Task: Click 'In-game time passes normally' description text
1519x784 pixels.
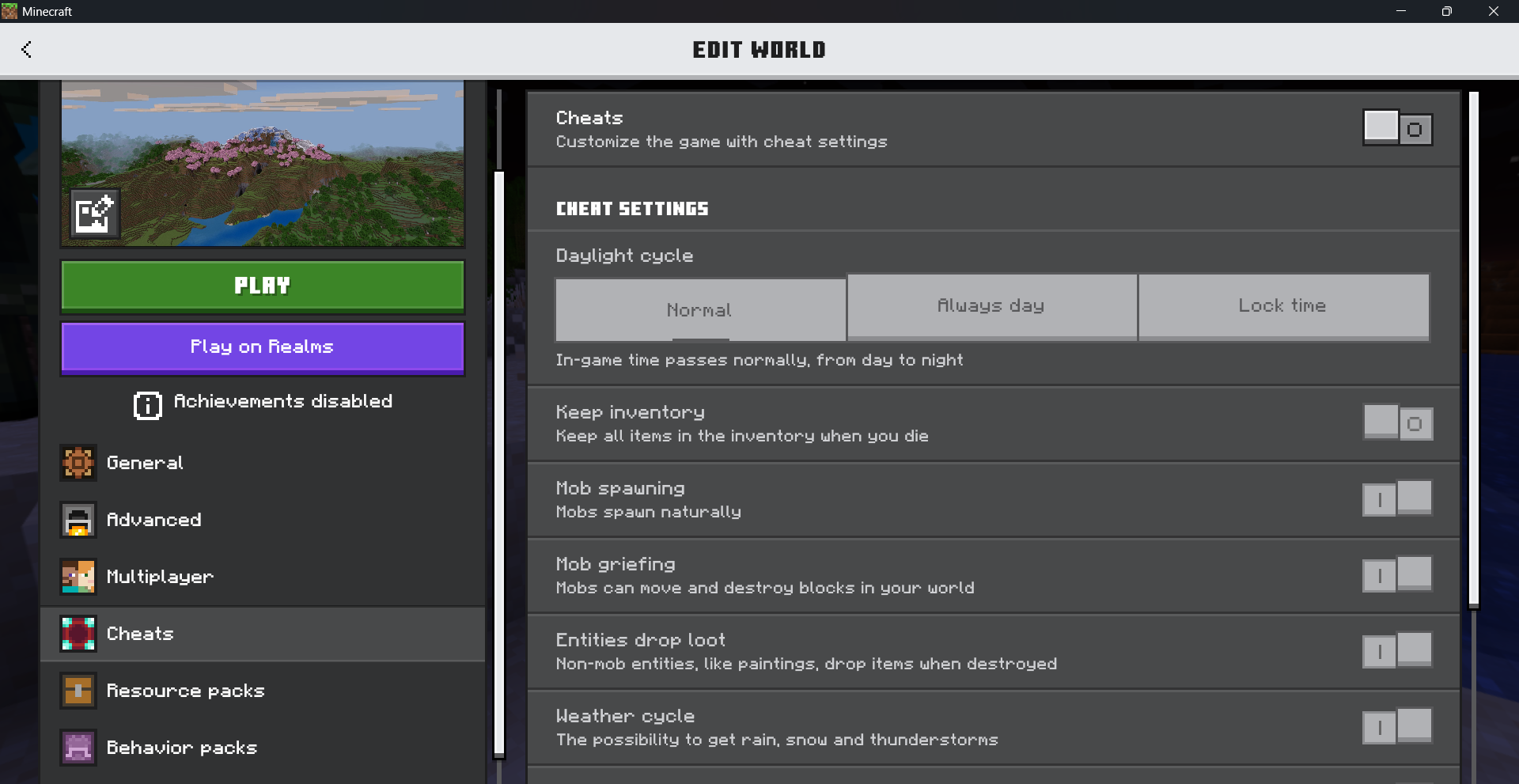Action: tap(759, 360)
